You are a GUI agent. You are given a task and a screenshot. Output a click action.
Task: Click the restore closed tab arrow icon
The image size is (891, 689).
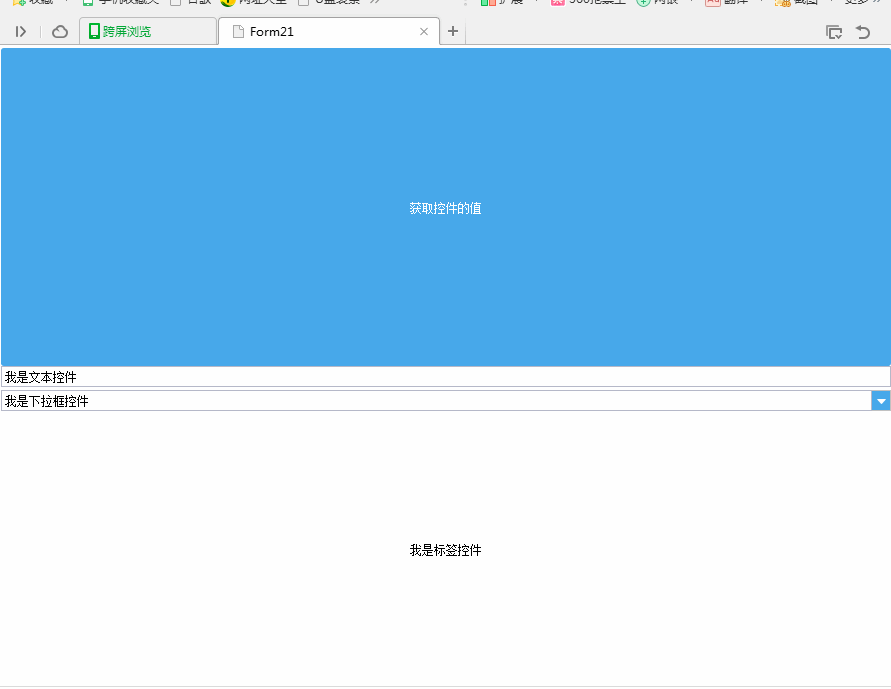(863, 32)
